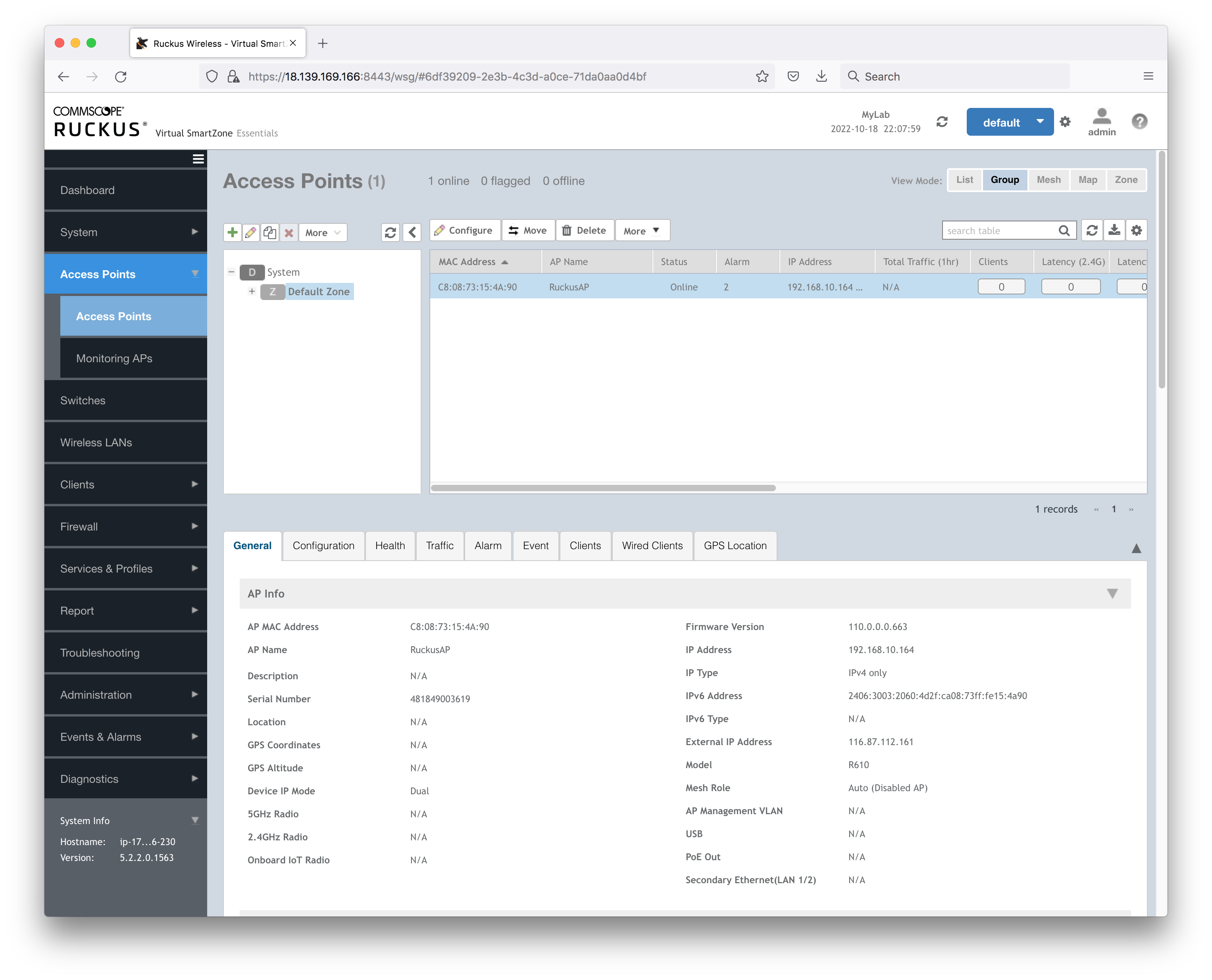Expand the System sidebar menu
The image size is (1212, 980).
[125, 232]
